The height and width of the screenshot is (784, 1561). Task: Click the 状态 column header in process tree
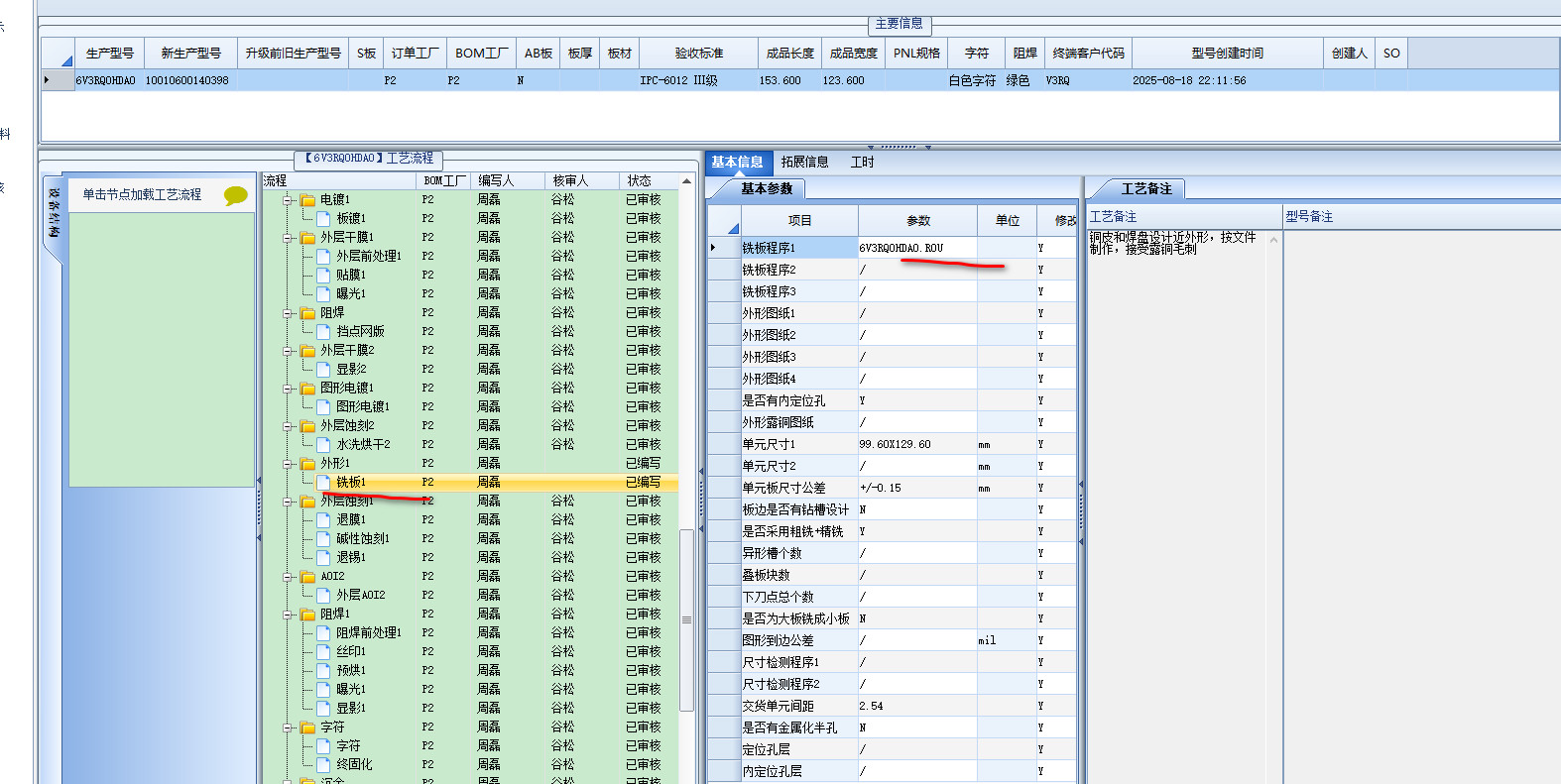pos(649,180)
